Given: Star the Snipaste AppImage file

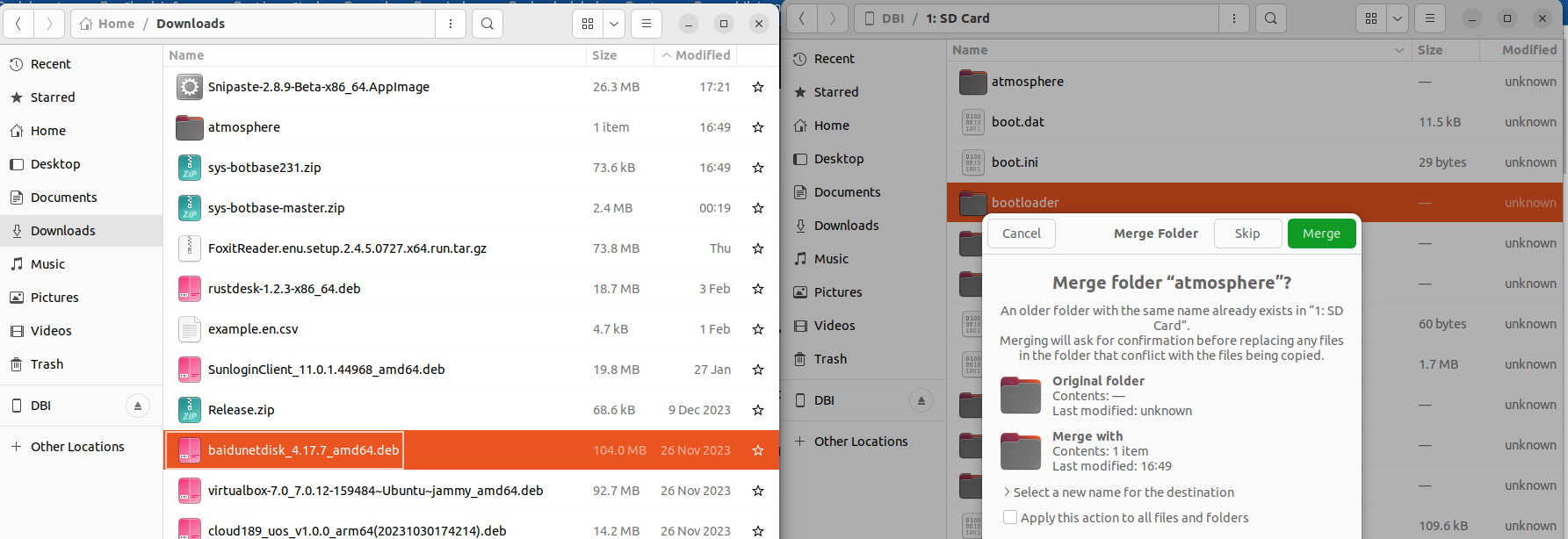Looking at the screenshot, I should pyautogui.click(x=757, y=87).
